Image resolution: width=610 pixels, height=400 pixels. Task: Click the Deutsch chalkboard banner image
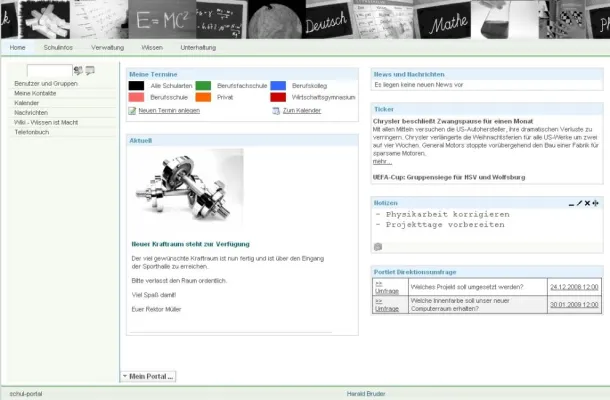tap(329, 19)
